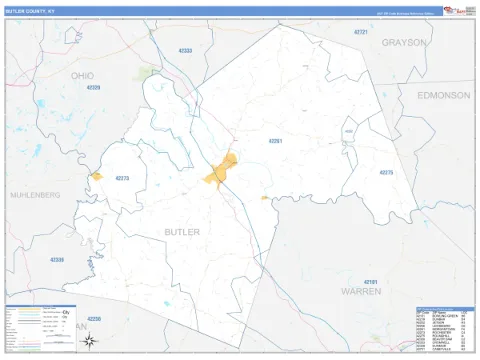The height and width of the screenshot is (360, 480).
Task: Click ZIP code label 42275
Action: coord(386,173)
